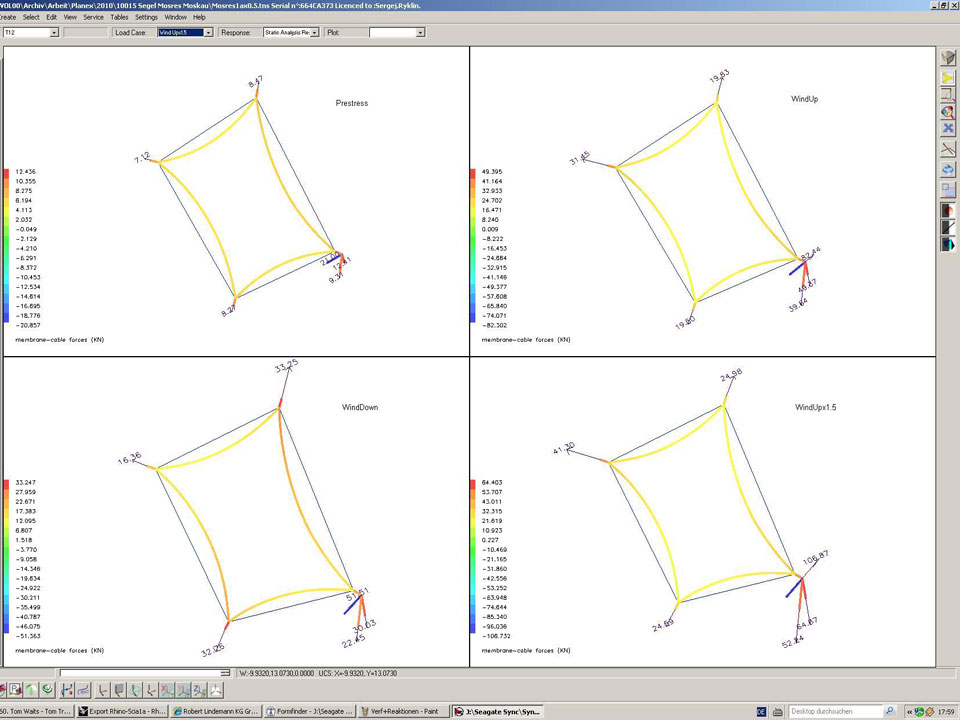
Task: Open the Tables menu
Action: tap(119, 17)
